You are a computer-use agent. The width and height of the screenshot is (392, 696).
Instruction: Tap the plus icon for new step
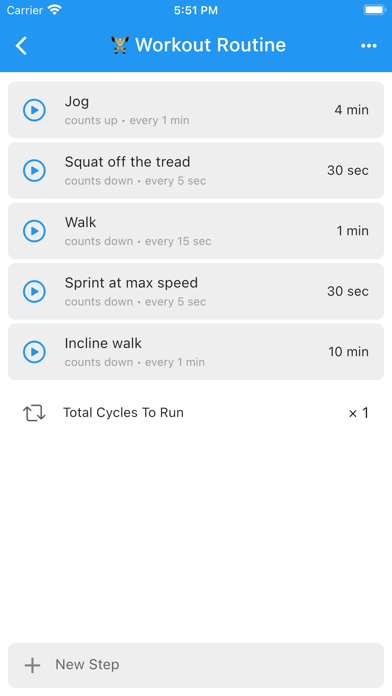pyautogui.click(x=32, y=665)
